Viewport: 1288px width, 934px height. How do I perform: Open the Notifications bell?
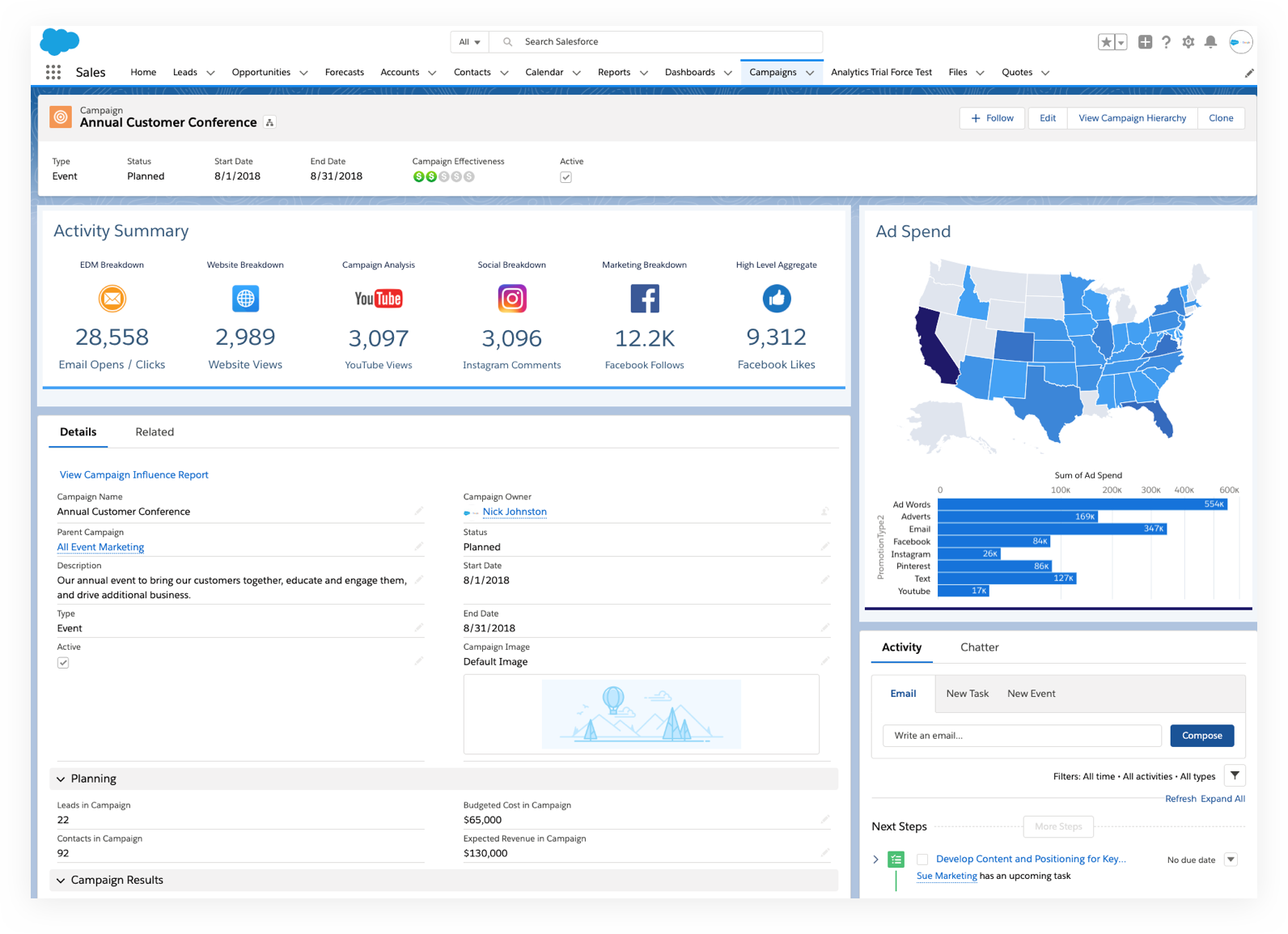[x=1210, y=42]
